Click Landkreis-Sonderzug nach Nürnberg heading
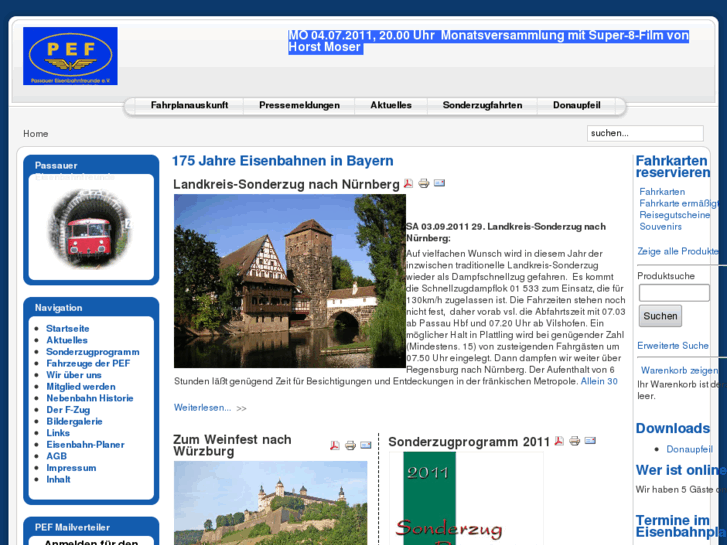Image resolution: width=727 pixels, height=545 pixels. pos(286,184)
